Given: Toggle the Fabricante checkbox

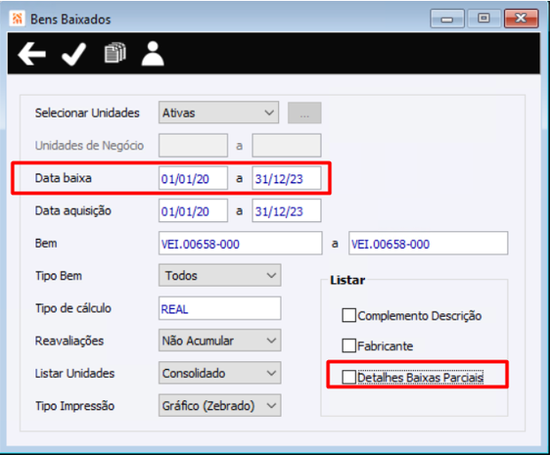Looking at the screenshot, I should [349, 346].
